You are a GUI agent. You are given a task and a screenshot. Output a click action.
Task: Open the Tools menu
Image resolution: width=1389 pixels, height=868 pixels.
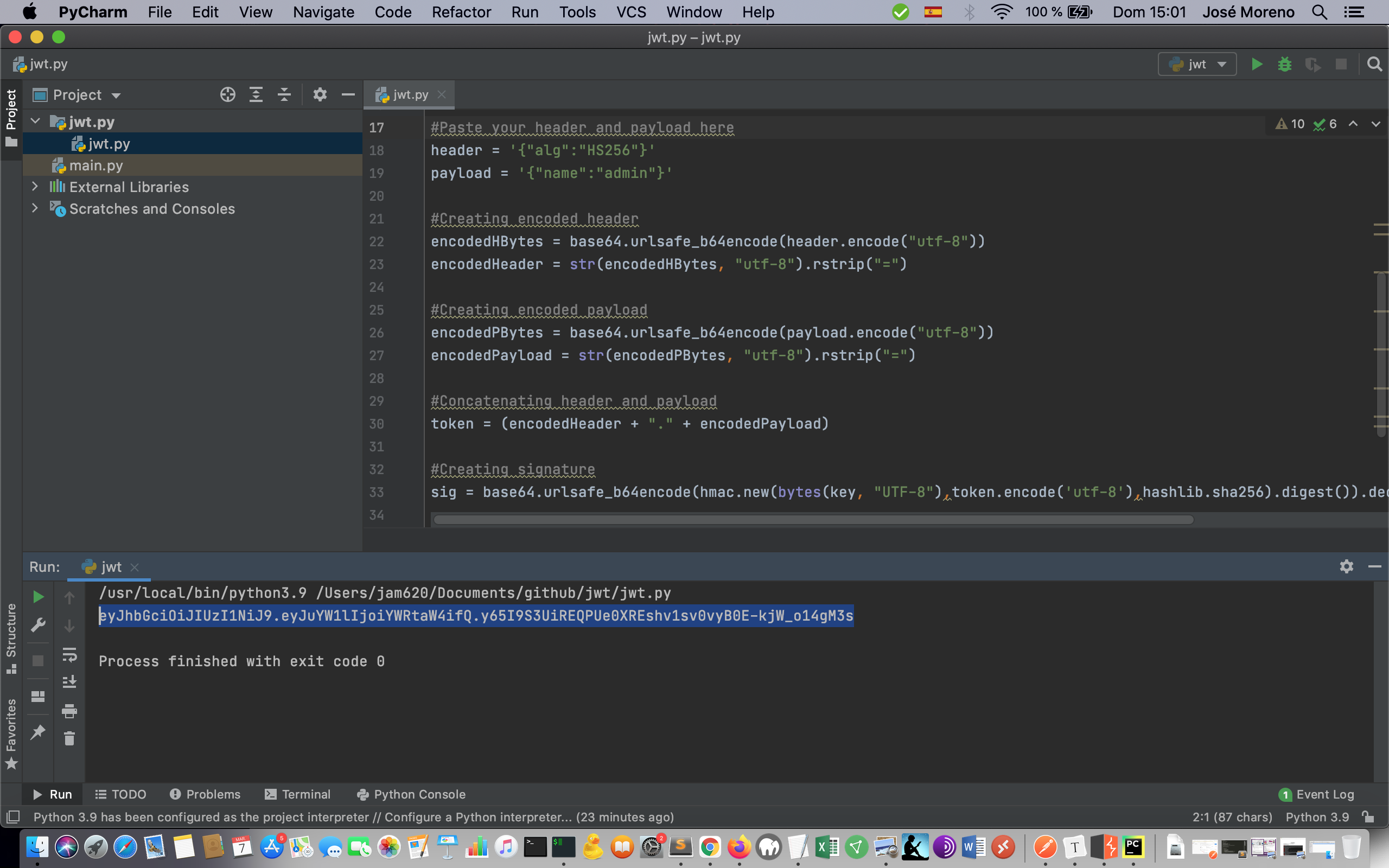(x=577, y=12)
